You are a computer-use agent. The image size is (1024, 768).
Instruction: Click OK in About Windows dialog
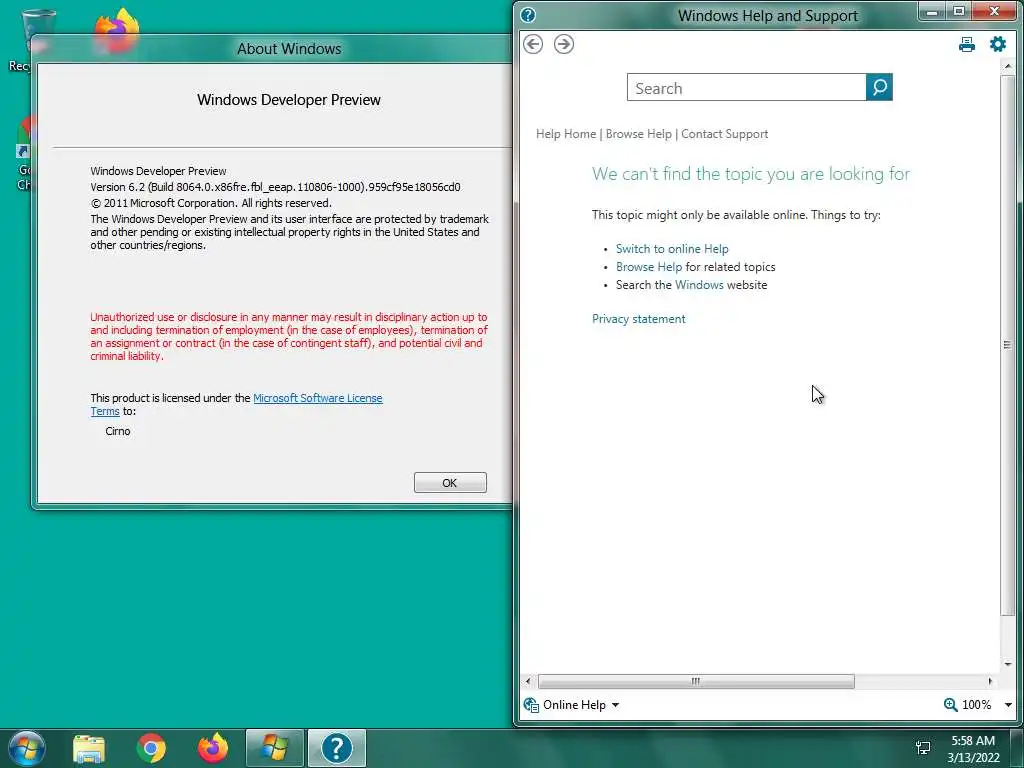coord(450,483)
